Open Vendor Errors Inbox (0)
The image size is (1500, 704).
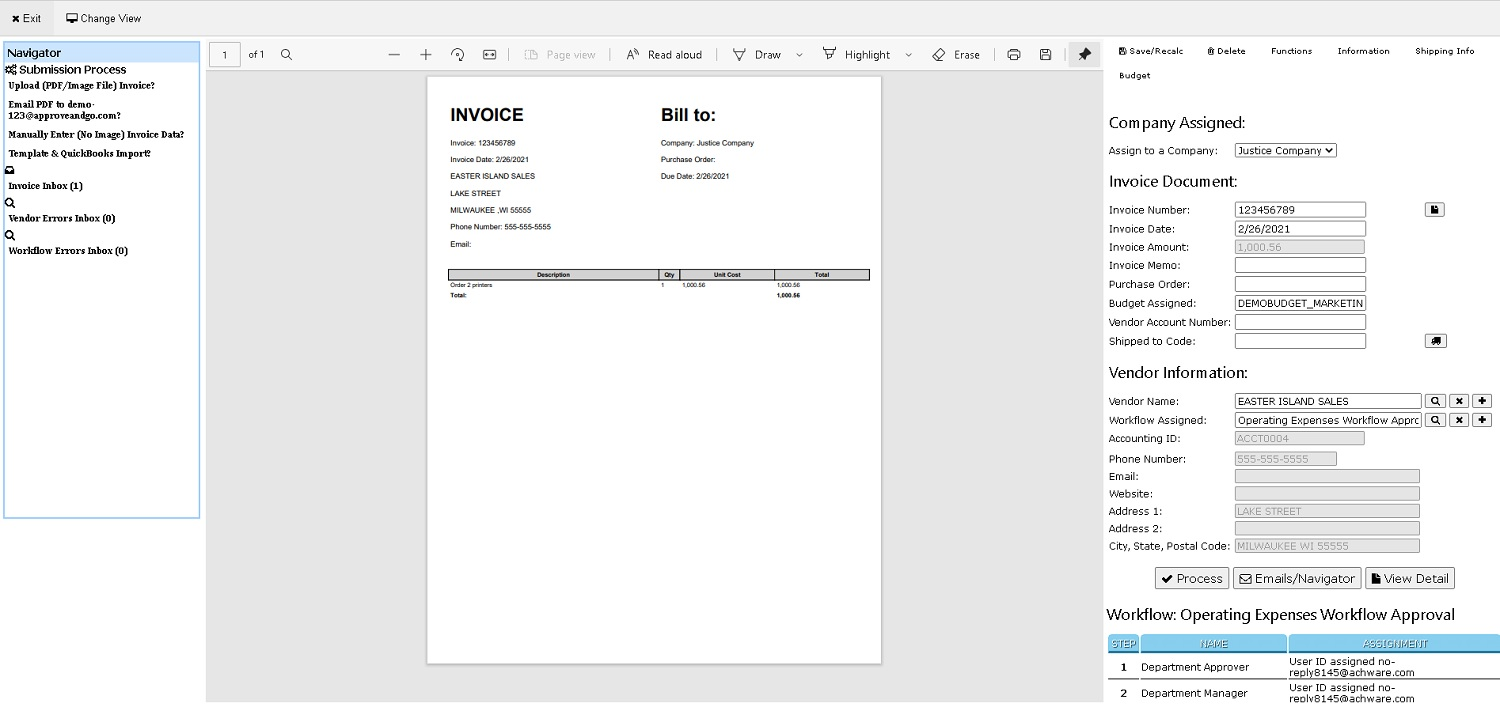click(x=62, y=218)
